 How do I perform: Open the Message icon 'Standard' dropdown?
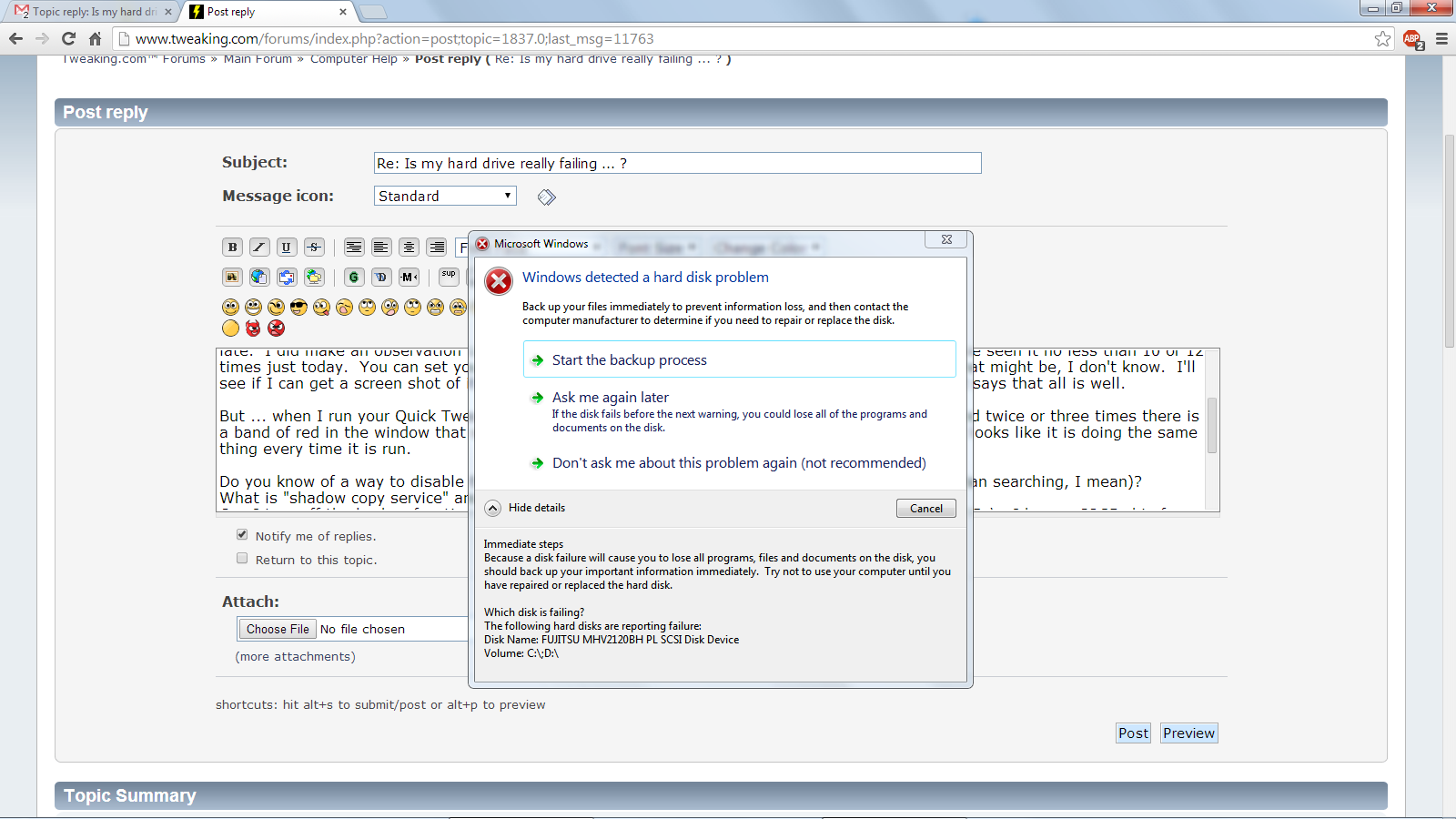pos(445,196)
